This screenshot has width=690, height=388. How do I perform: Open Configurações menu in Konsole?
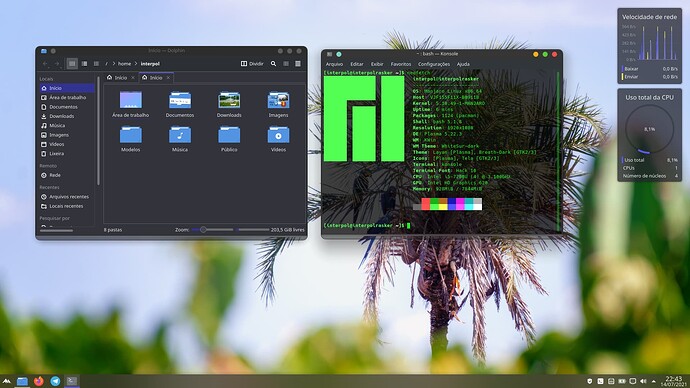pyautogui.click(x=434, y=64)
